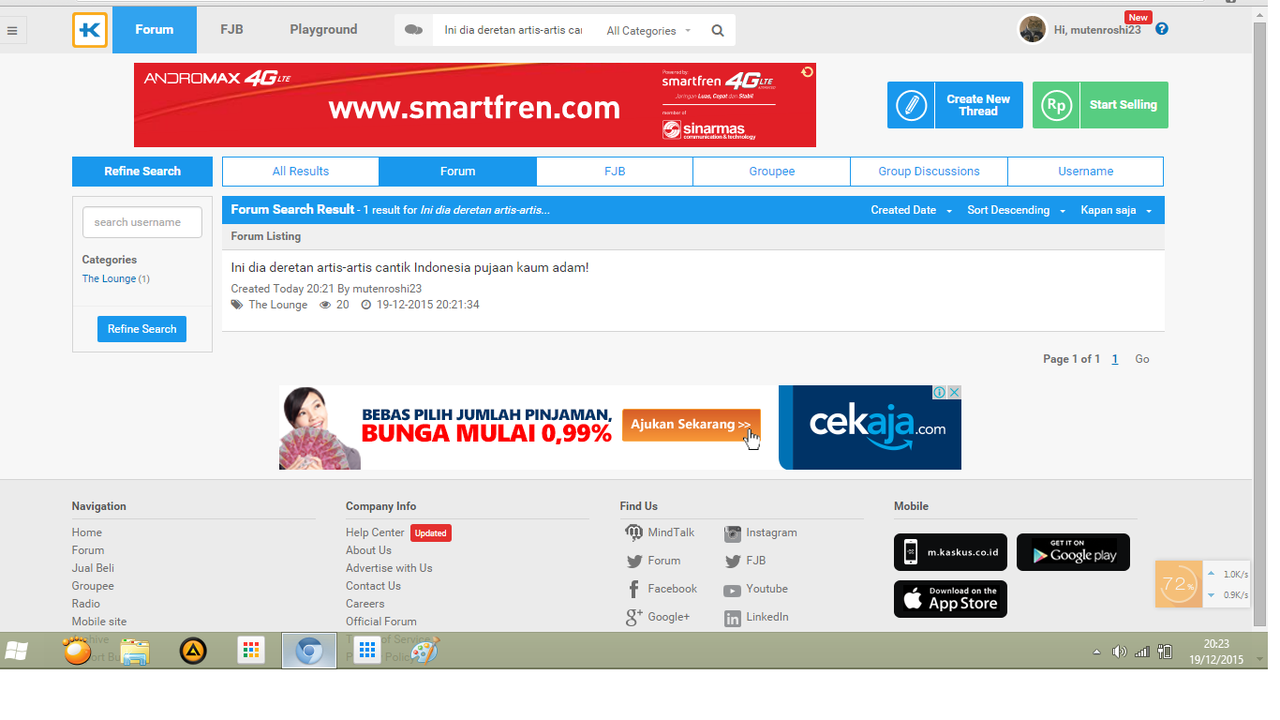The height and width of the screenshot is (720, 1280).
Task: Click the mutenroshi23 profile avatar
Action: pos(1032,29)
